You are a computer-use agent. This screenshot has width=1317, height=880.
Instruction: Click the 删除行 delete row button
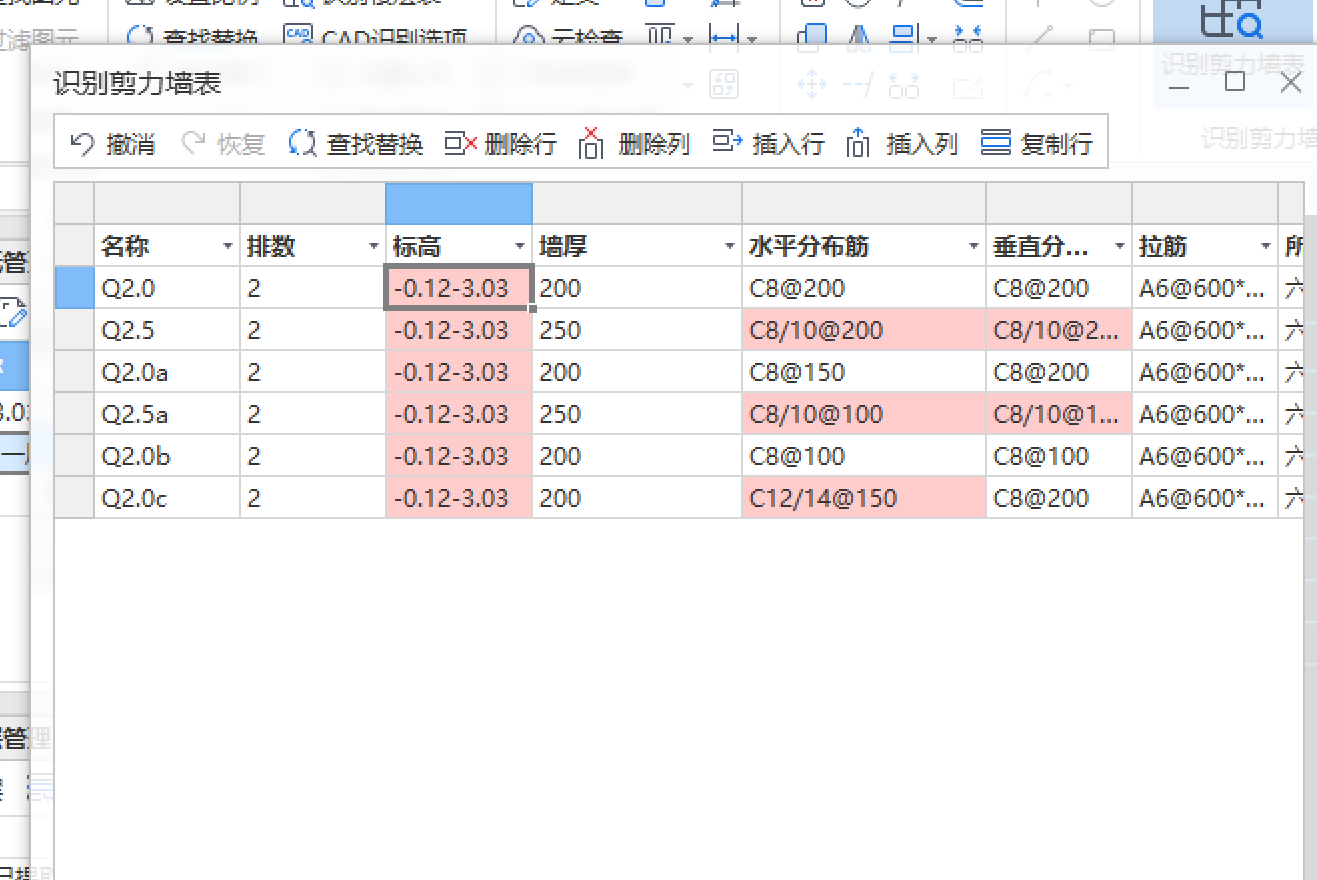tap(500, 144)
